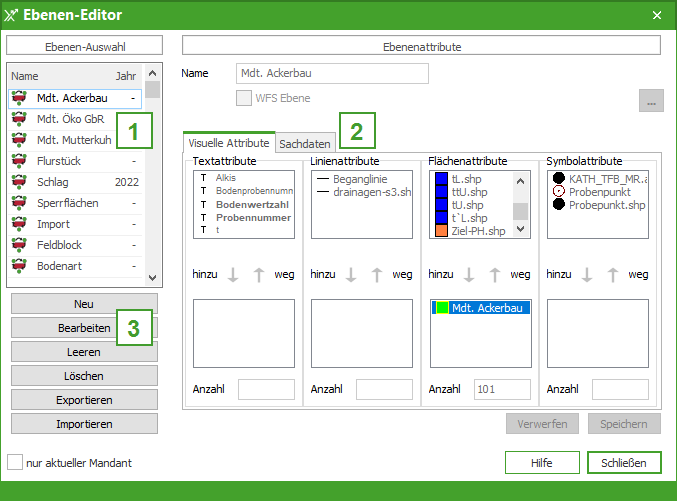Click the Probenpunkt circle symbol icon

coord(558,191)
